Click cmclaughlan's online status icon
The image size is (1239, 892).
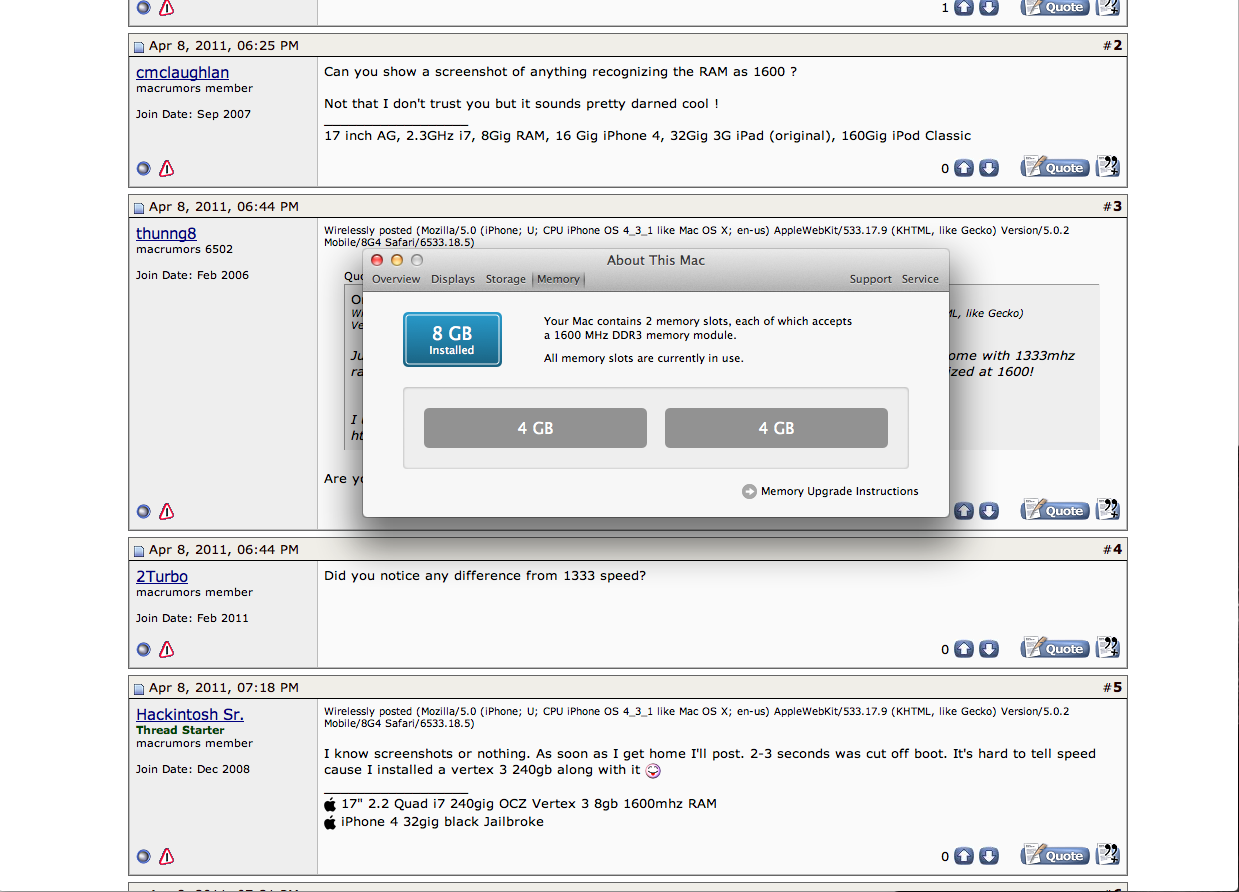click(143, 168)
